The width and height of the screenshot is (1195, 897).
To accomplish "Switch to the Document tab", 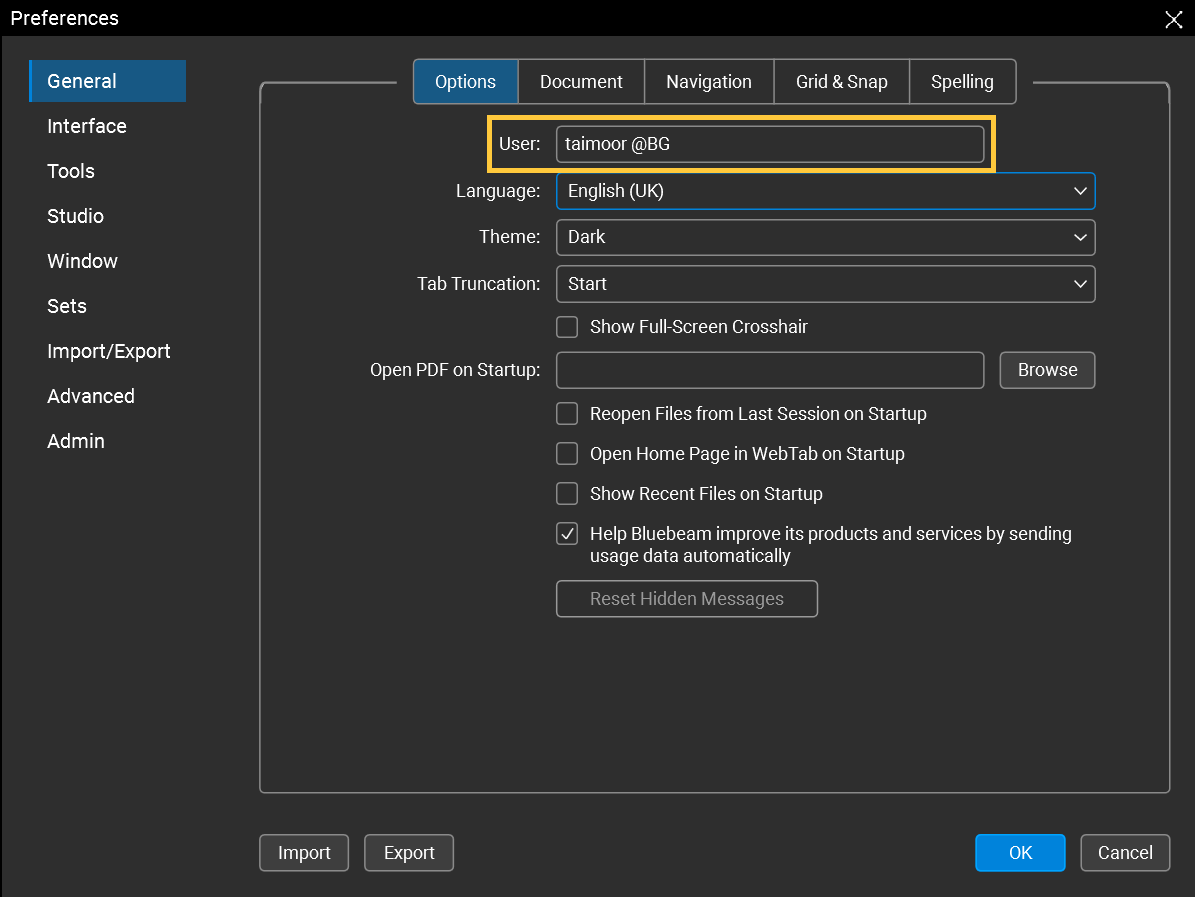I will pyautogui.click(x=580, y=81).
